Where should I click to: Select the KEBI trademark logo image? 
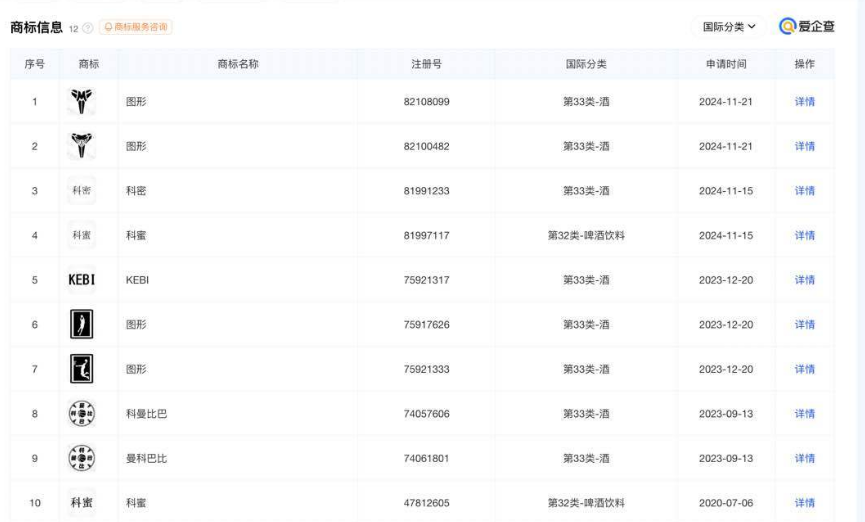[82, 280]
